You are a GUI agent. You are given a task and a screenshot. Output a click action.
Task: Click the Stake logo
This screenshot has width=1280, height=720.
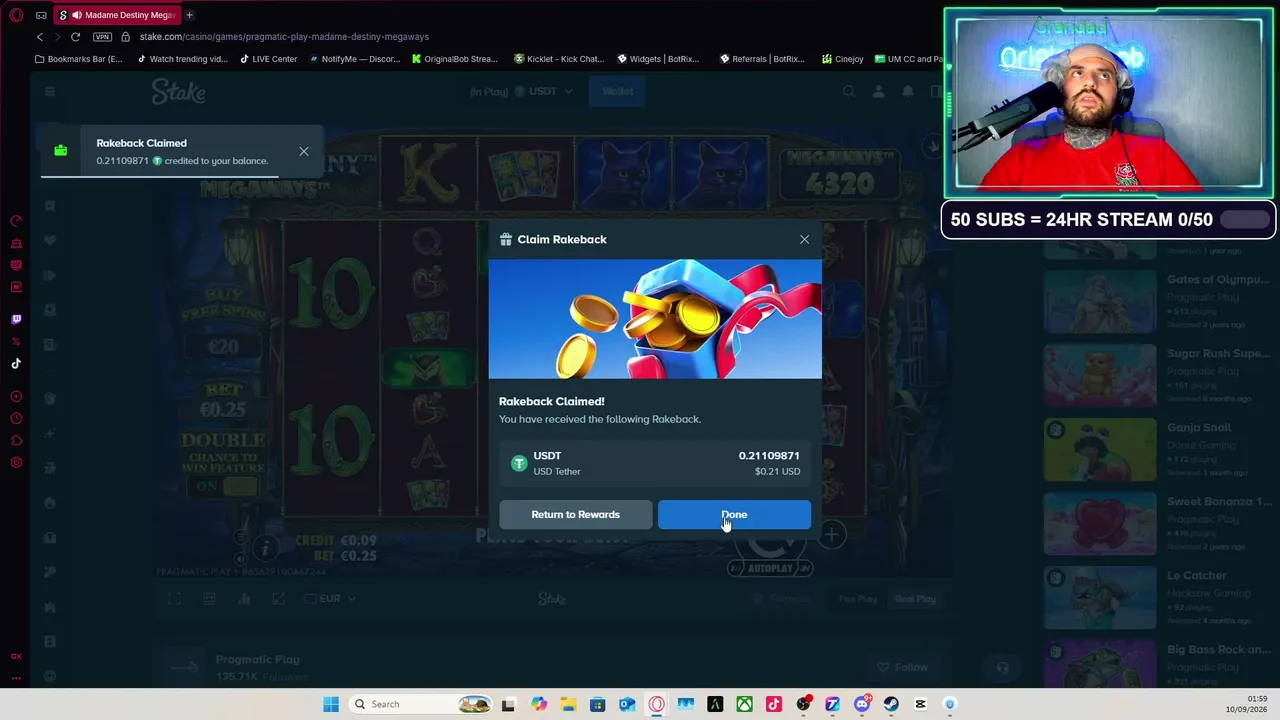click(178, 92)
